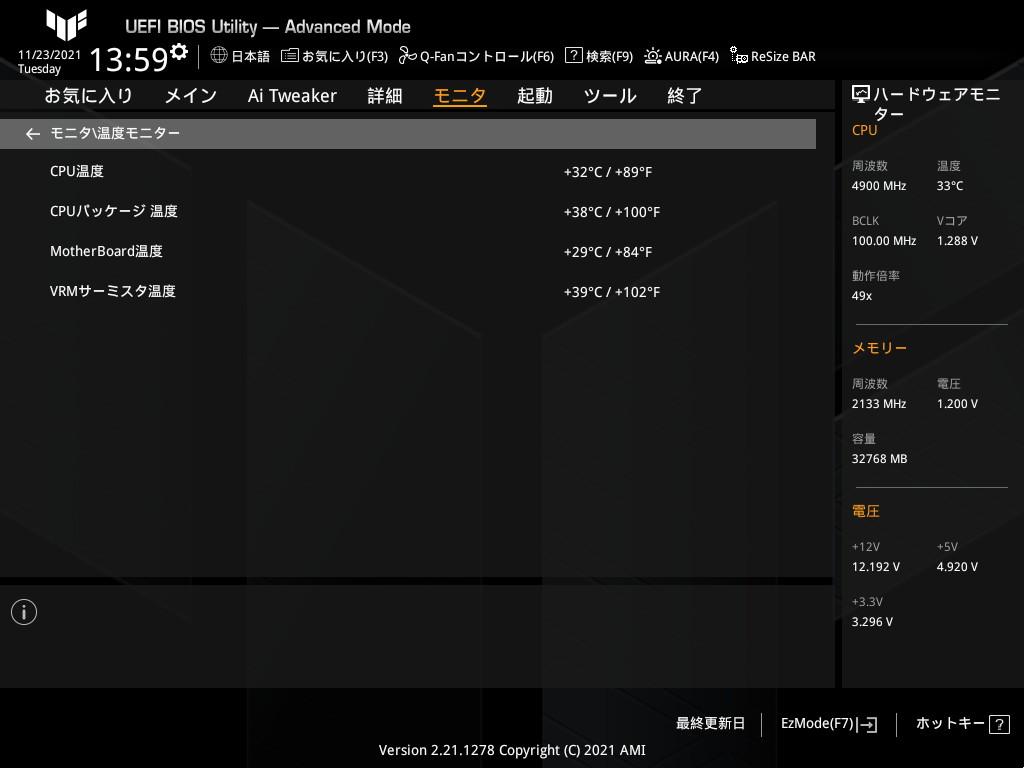This screenshot has height=768, width=1024.
Task: Click the 49x ratio value
Action: (862, 296)
